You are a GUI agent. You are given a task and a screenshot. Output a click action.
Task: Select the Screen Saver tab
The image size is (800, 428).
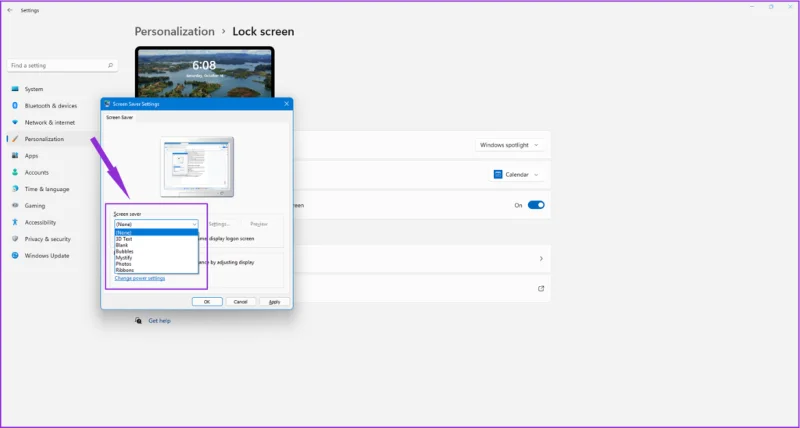(x=119, y=117)
